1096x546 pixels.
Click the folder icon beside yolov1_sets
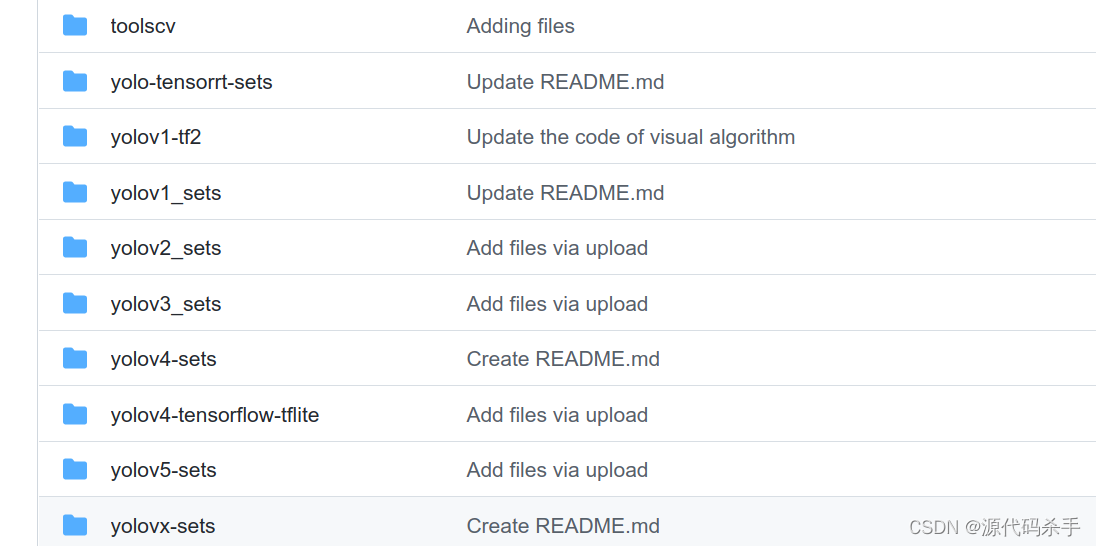(75, 192)
